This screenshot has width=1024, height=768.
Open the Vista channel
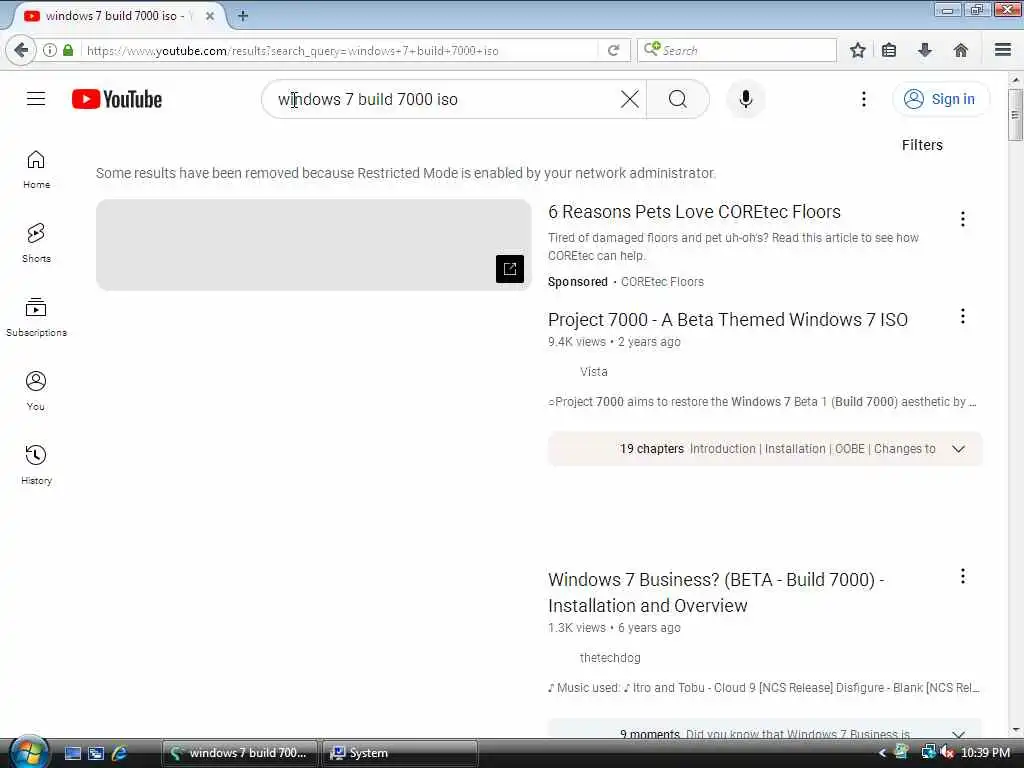click(593, 372)
